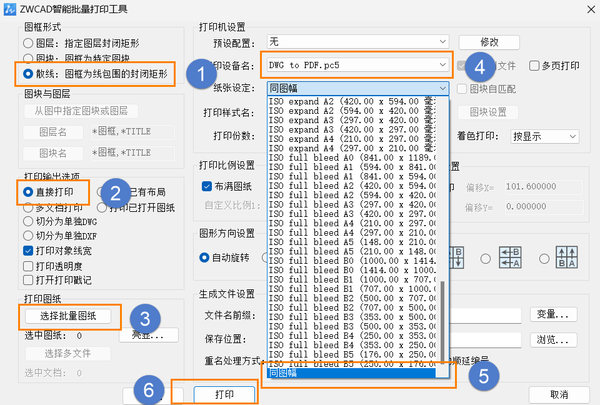
Task: Enable the 多页打印 checkbox
Action: pyautogui.click(x=534, y=65)
